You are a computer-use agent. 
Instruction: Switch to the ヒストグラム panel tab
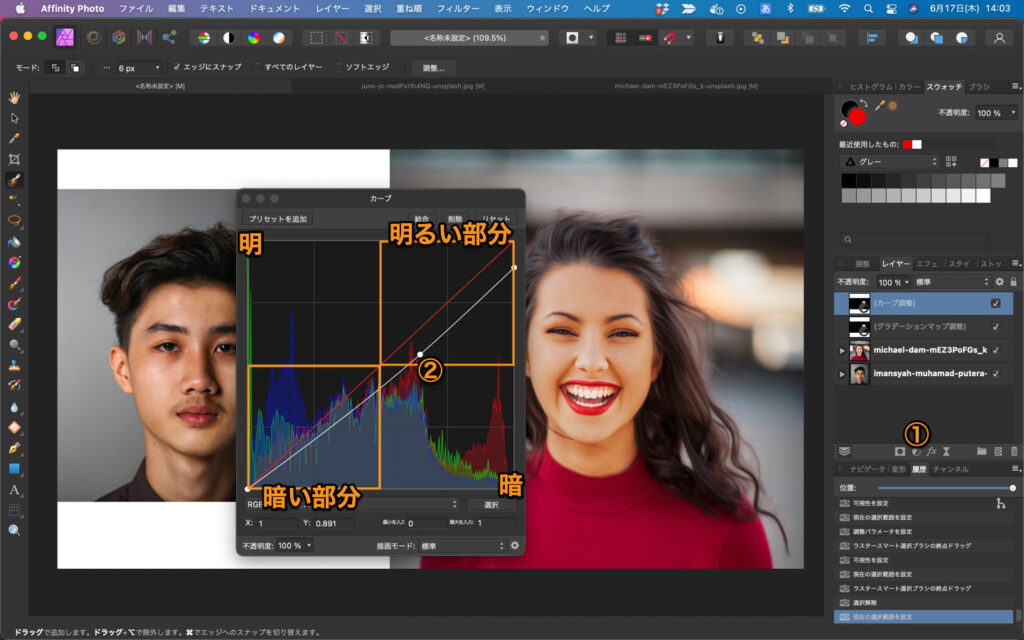(869, 87)
